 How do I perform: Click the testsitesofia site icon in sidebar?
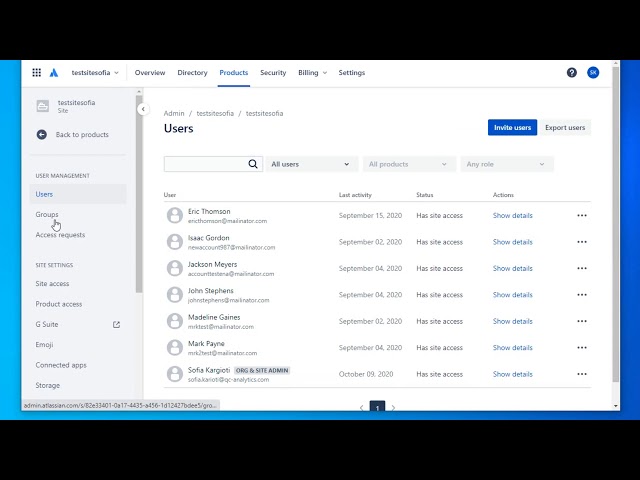[43, 106]
